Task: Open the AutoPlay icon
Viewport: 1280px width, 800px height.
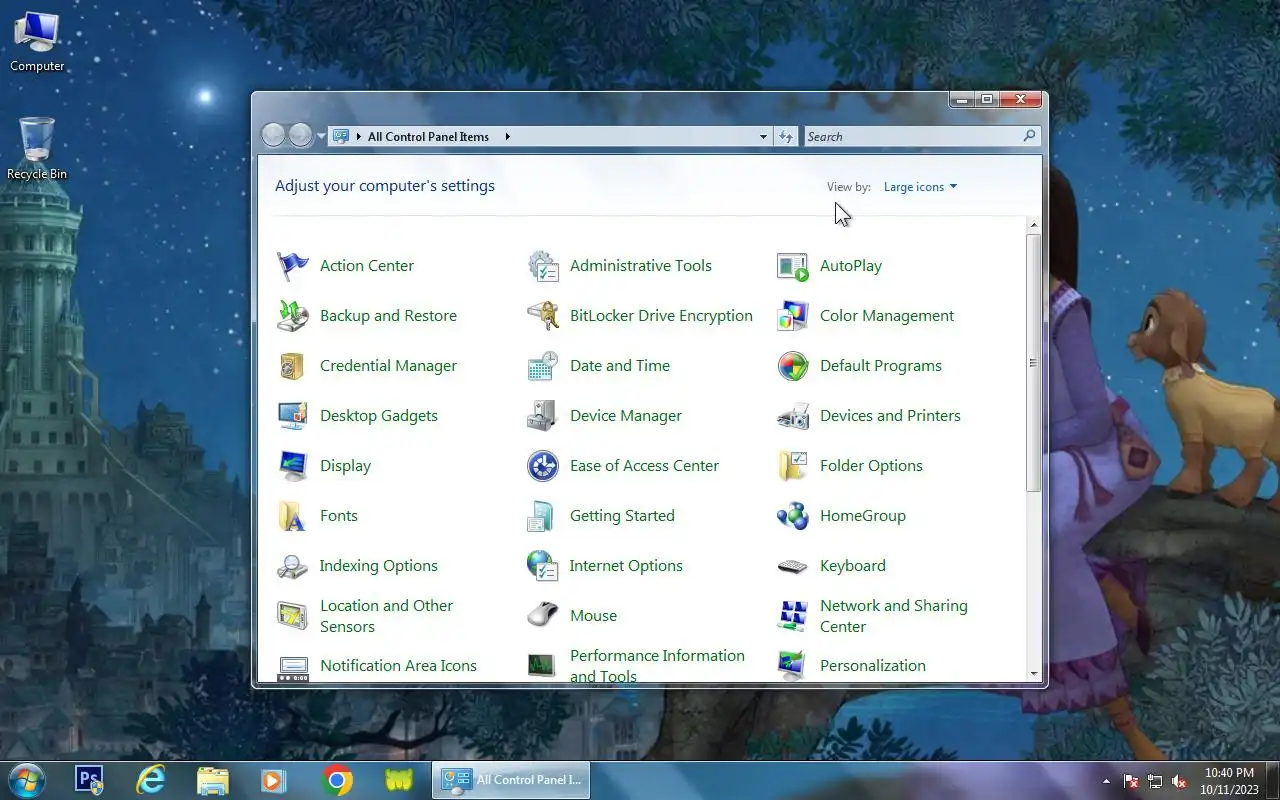Action: tap(793, 266)
